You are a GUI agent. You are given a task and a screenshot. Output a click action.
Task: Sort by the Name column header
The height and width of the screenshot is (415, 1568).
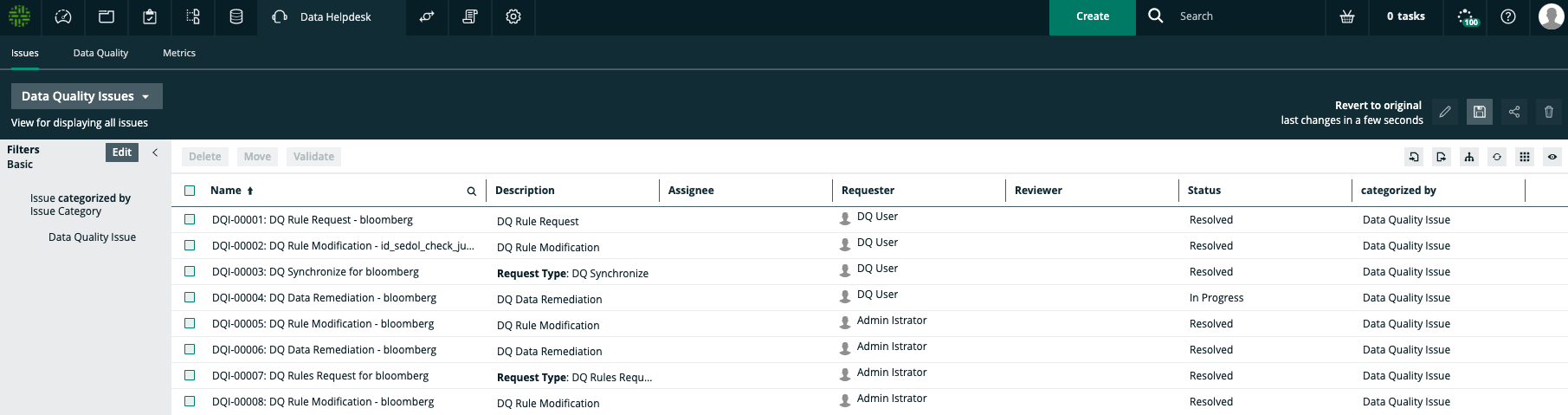click(x=226, y=191)
